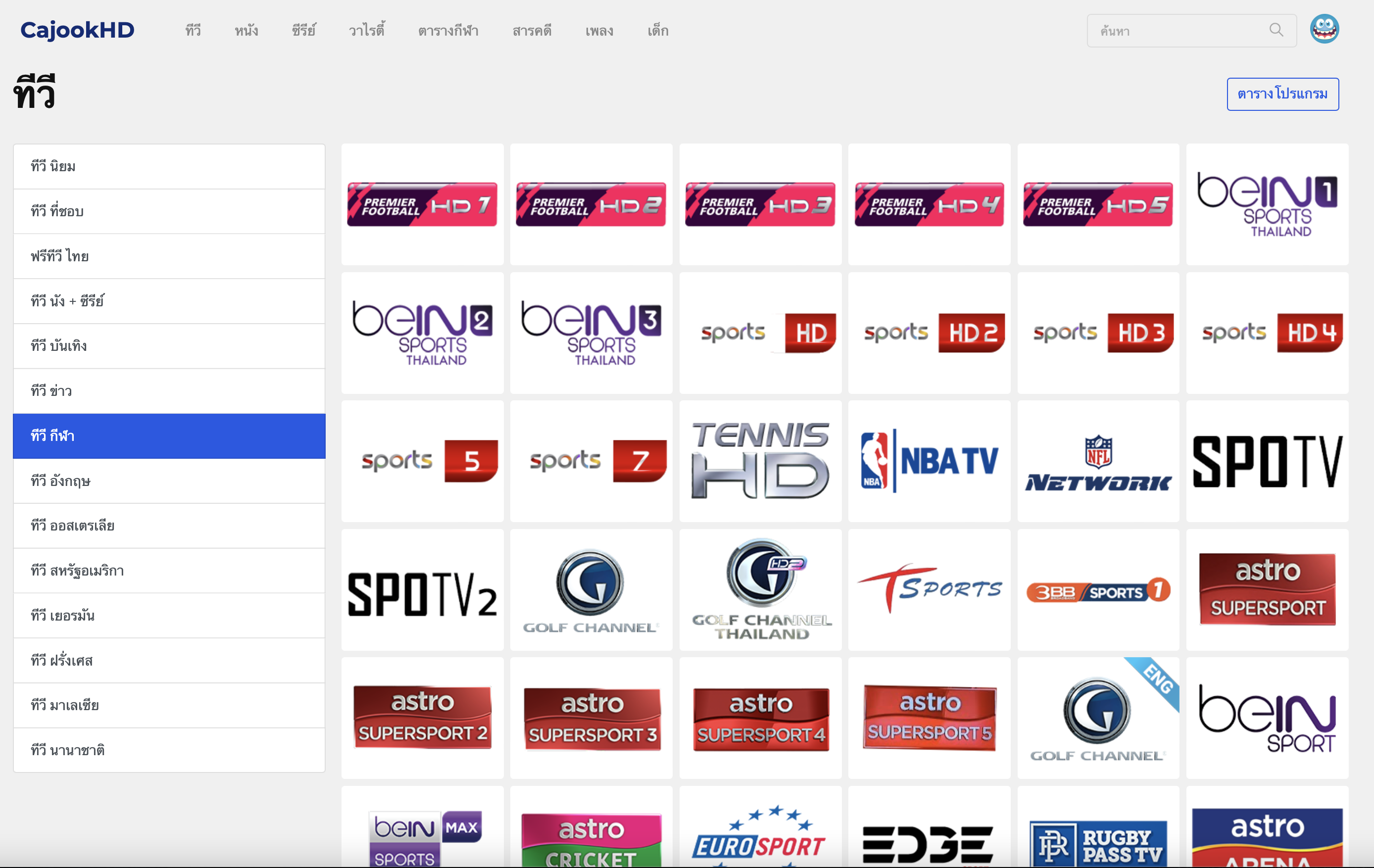Open Premier Football HD 1 channel
This screenshot has width=1374, height=868.
422,204
